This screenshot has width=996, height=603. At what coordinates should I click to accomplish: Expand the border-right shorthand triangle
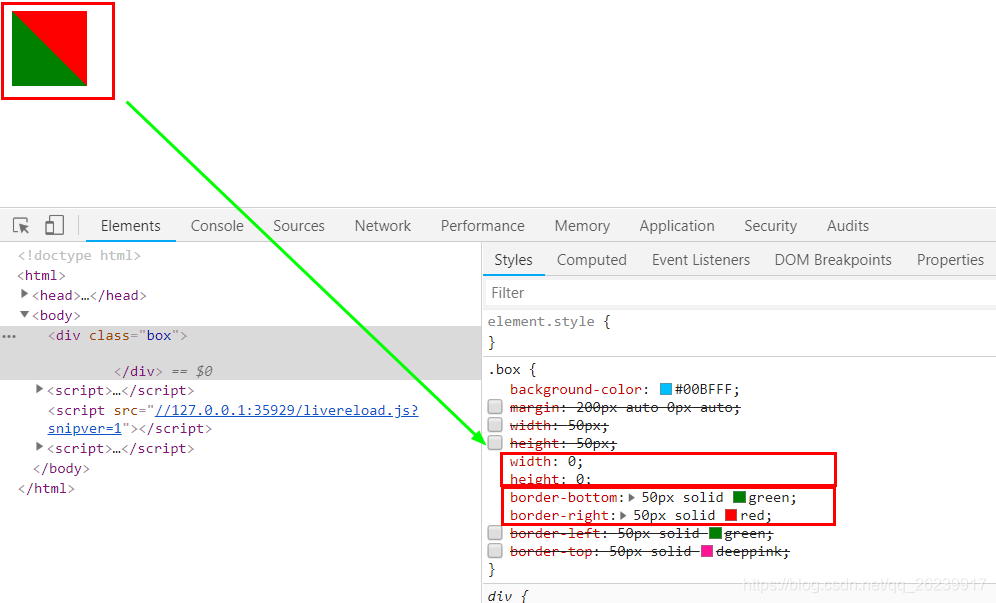[x=624, y=515]
